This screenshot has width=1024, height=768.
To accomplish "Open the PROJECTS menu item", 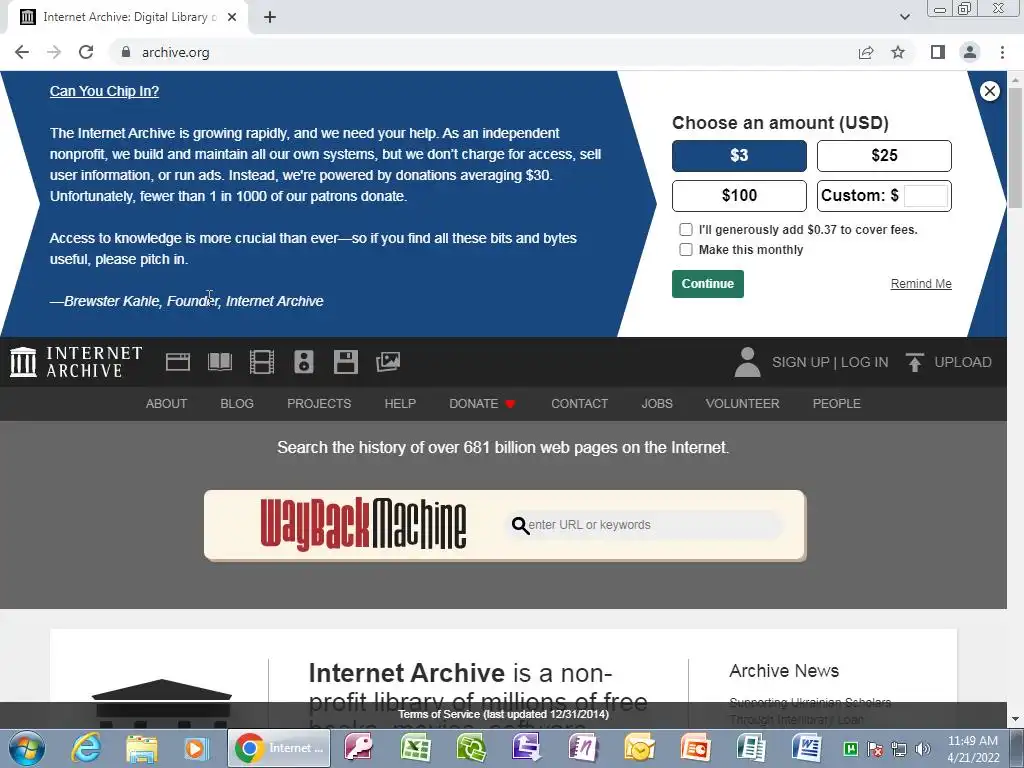I will point(319,404).
